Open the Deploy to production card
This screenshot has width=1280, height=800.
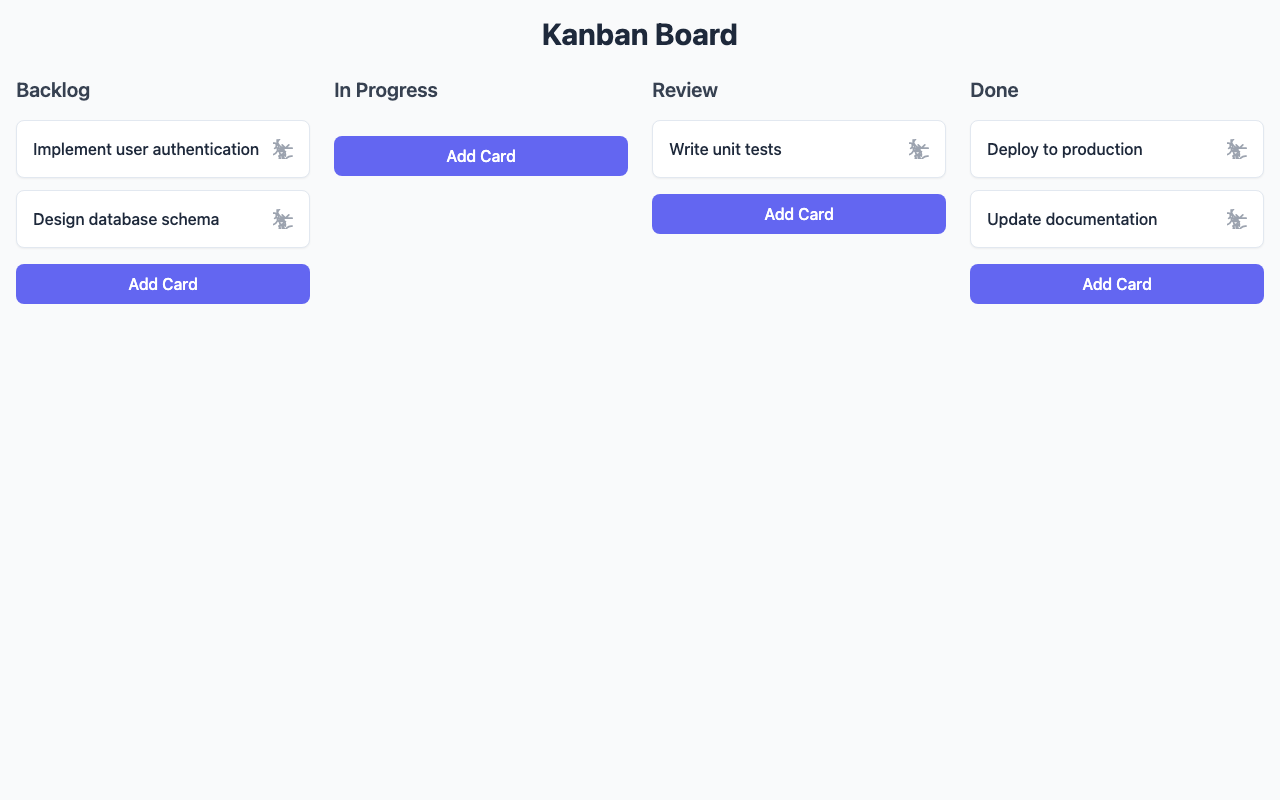point(1064,149)
